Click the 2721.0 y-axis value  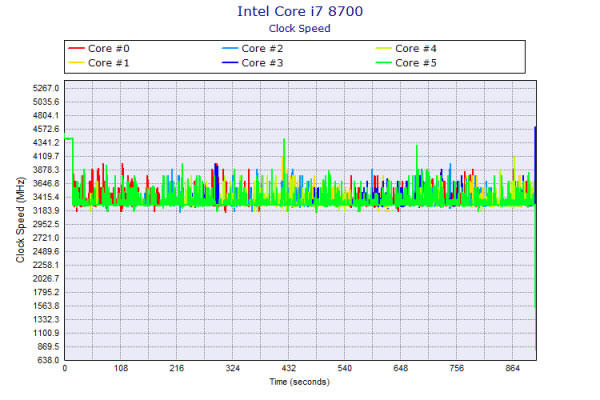46,238
